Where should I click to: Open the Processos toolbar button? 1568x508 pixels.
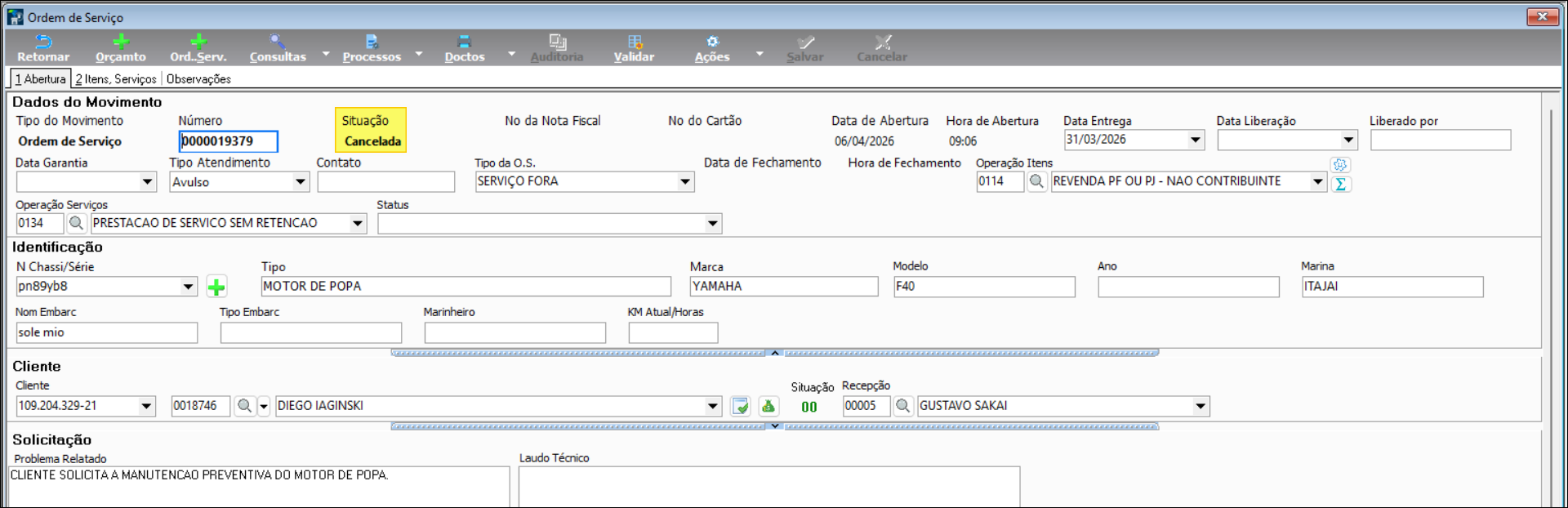pyautogui.click(x=372, y=48)
